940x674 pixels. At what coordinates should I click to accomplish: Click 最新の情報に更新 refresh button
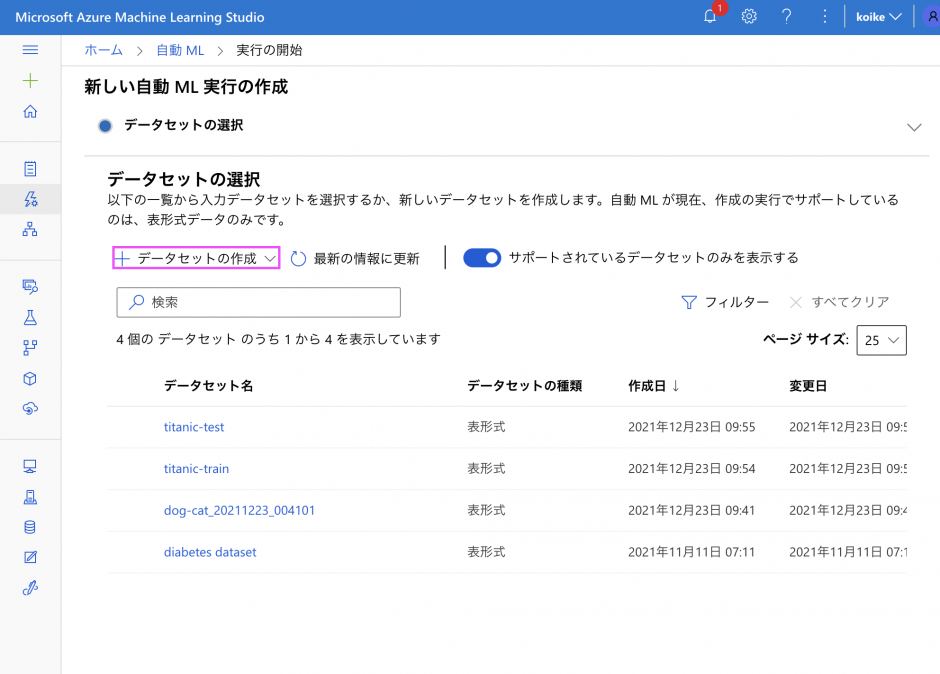[355, 258]
